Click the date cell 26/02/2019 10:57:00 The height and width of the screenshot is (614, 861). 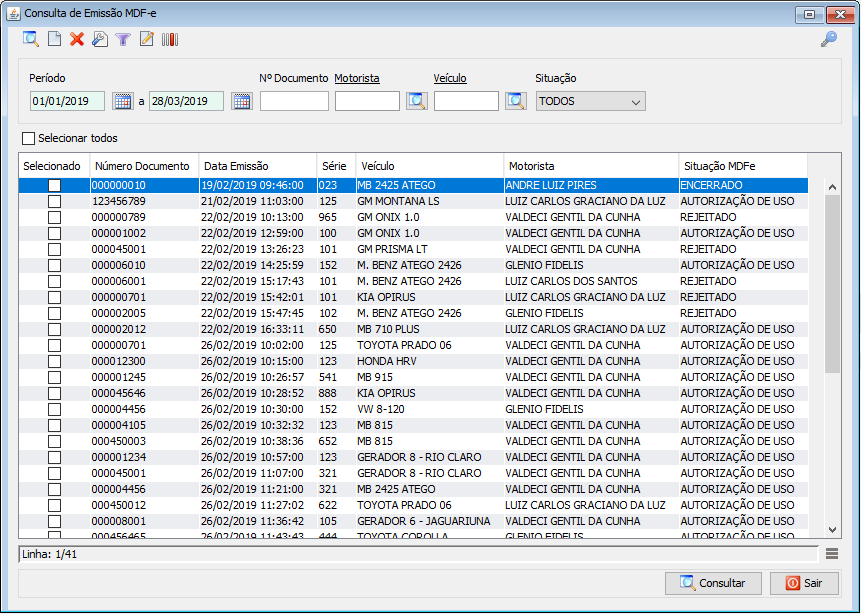tap(258, 457)
